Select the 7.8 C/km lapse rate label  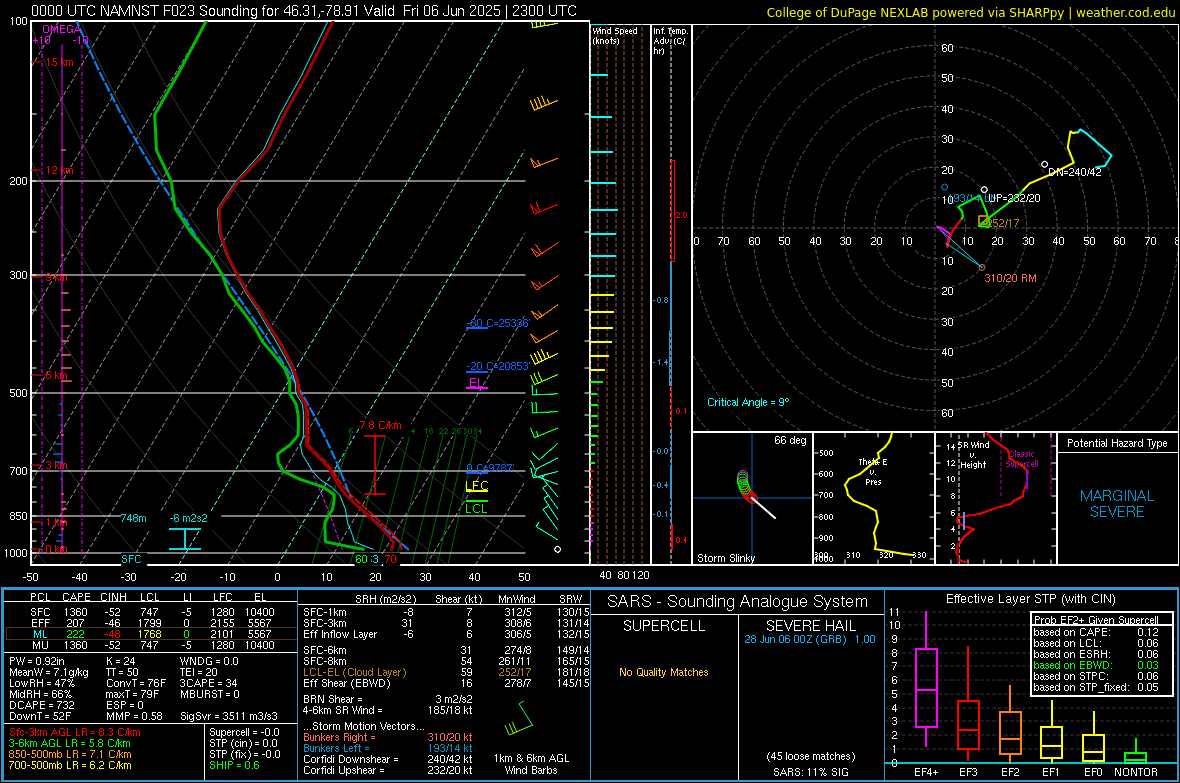point(381,425)
